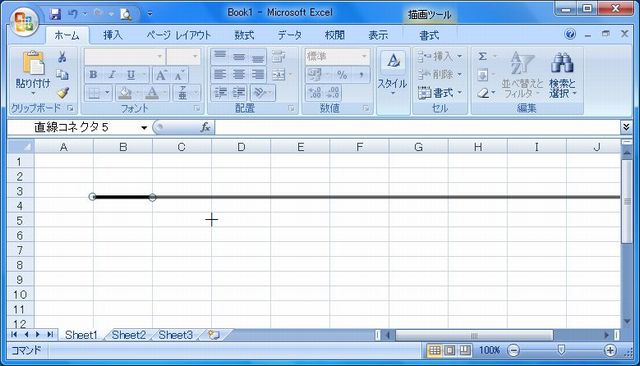The image size is (640, 366).
Task: Select column D header
Action: click(241, 147)
